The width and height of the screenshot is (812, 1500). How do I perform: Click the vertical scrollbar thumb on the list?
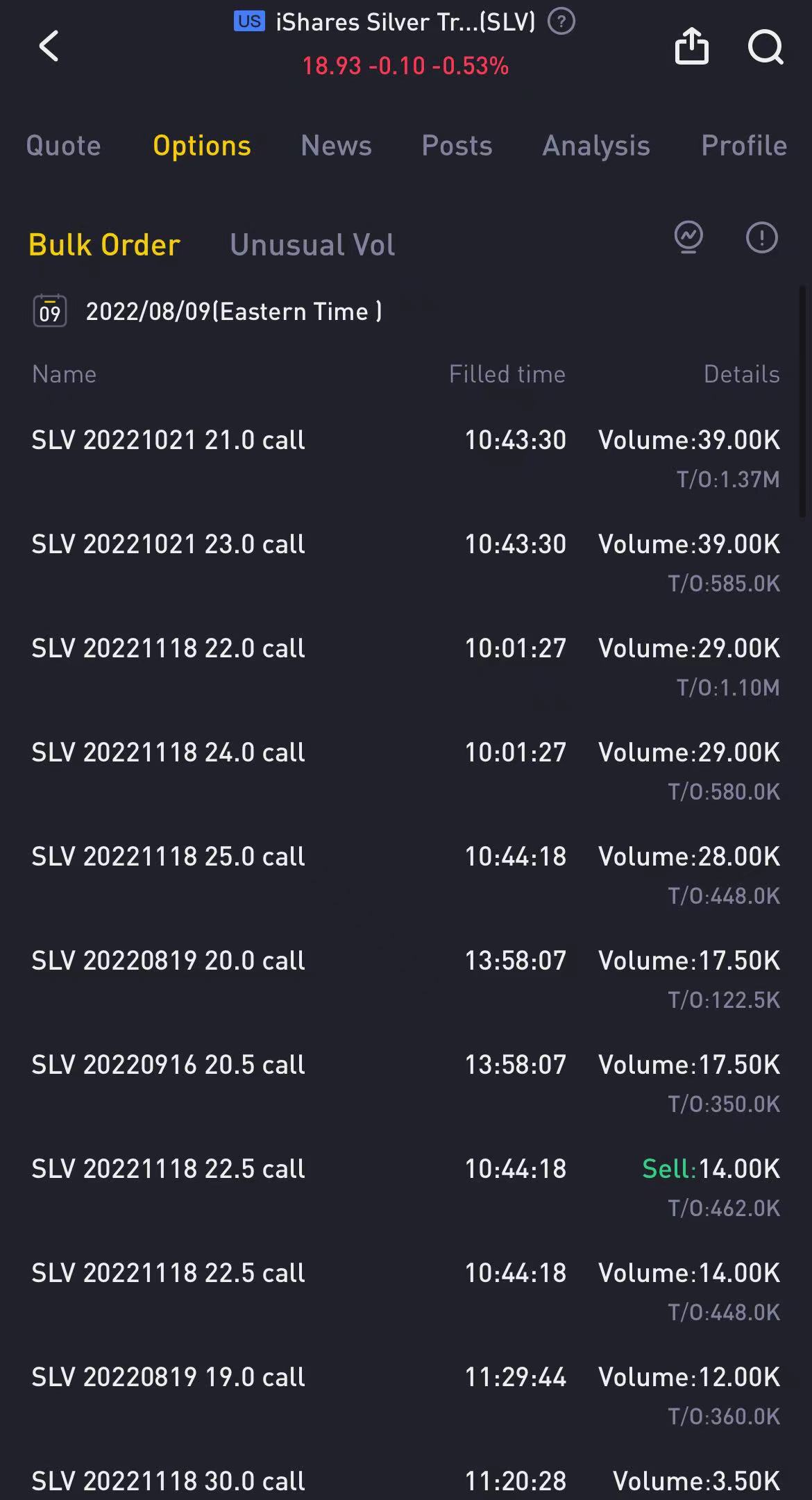[x=802, y=403]
